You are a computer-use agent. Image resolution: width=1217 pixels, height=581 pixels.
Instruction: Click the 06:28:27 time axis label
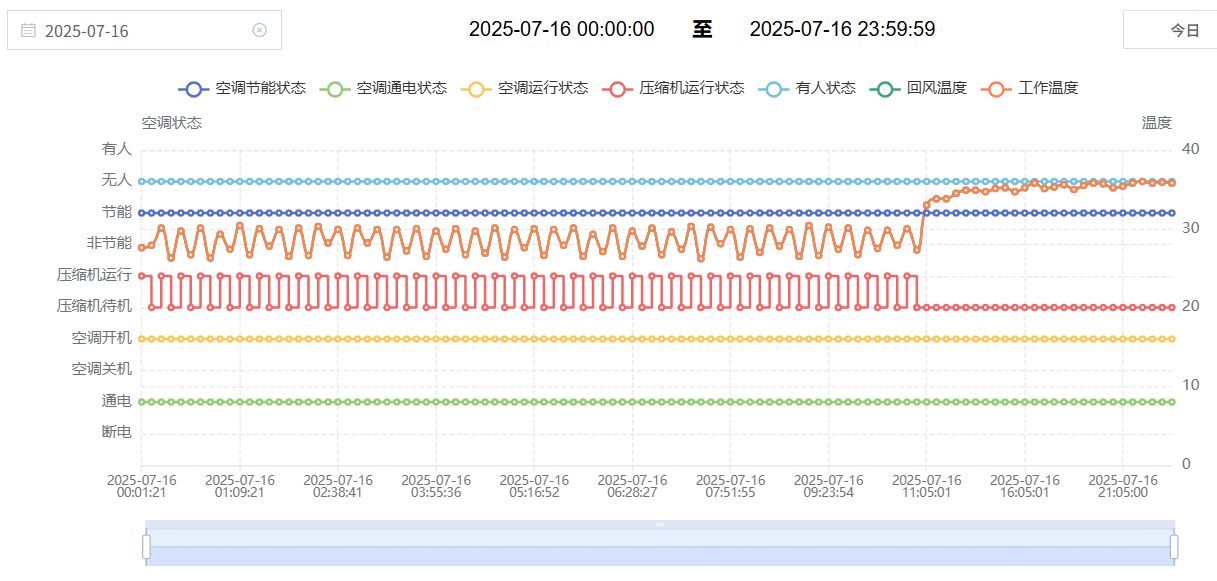632,486
